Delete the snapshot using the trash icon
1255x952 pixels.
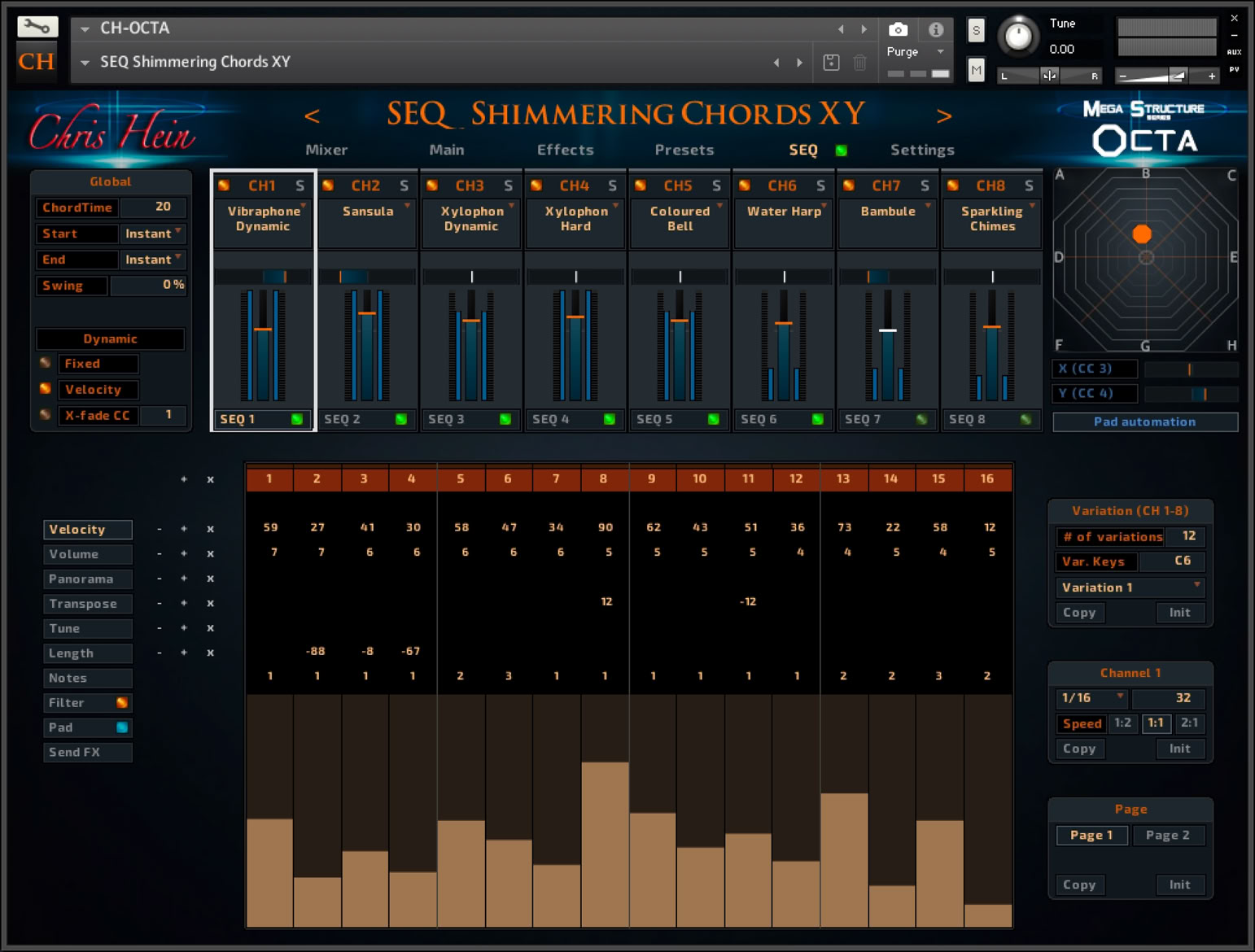(859, 62)
